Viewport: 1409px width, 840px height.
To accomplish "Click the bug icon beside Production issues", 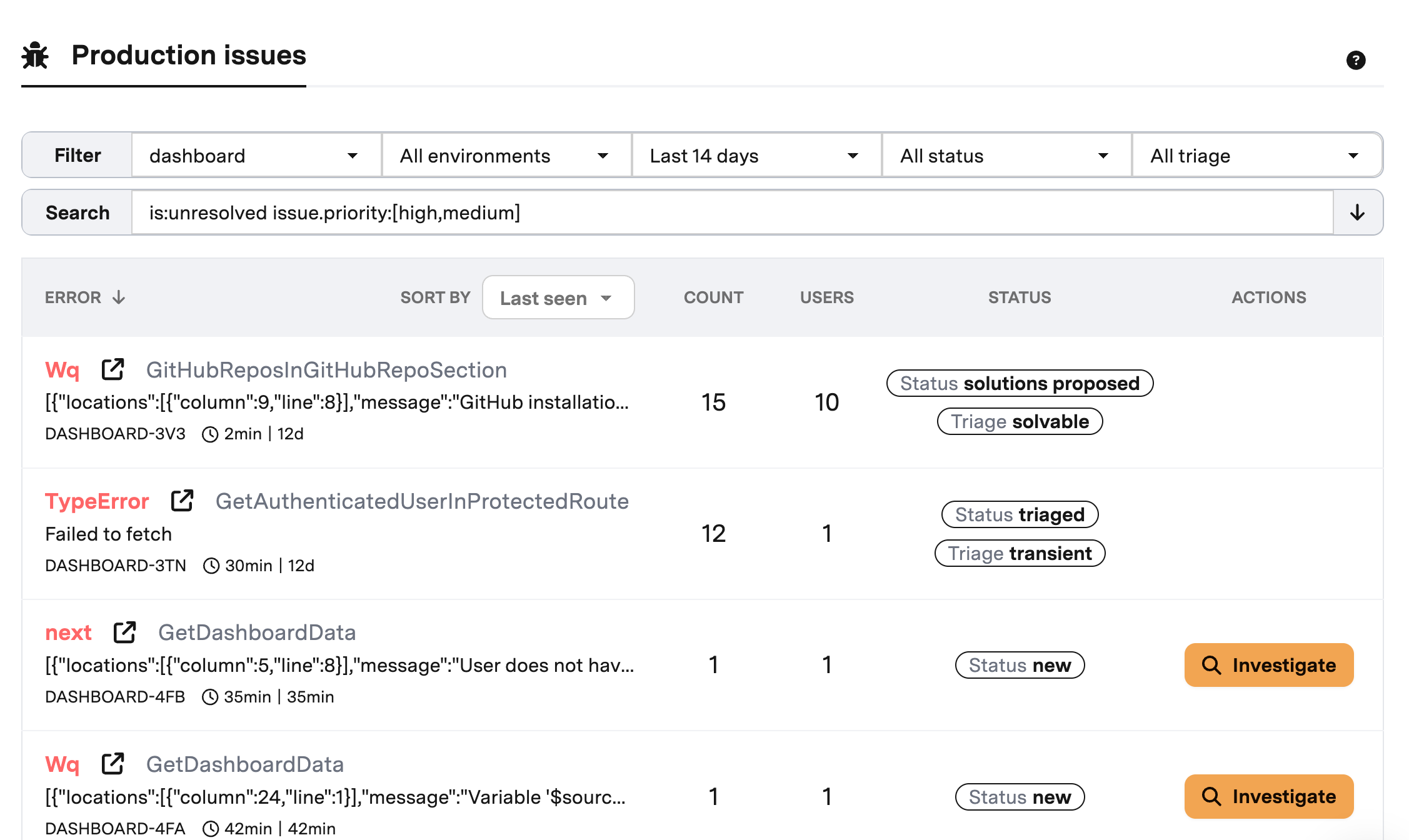I will (x=35, y=56).
